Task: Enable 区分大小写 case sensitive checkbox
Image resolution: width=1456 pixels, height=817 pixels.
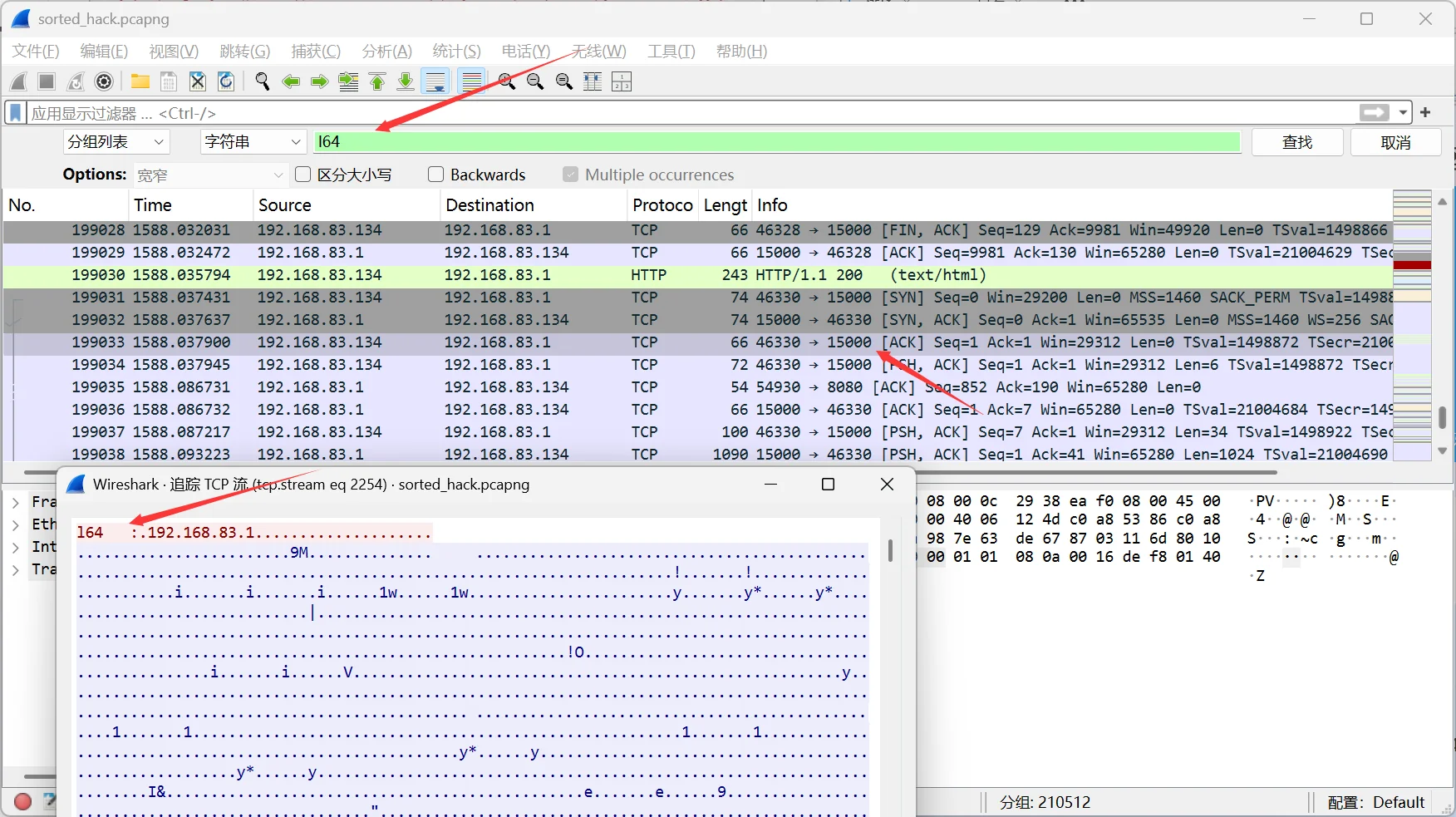Action: tap(303, 175)
